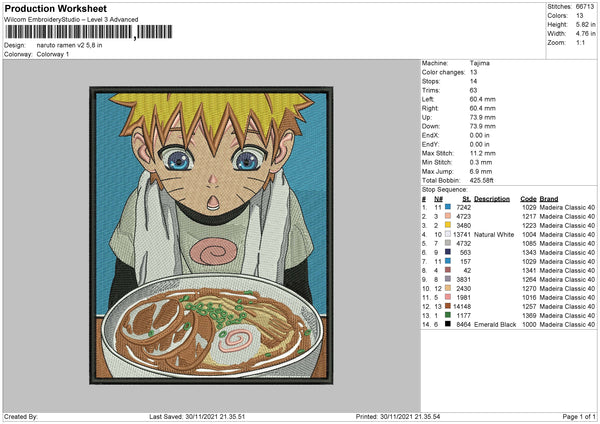This screenshot has height=424, width=600.
Task: Select the peach swatch in stop row 2
Action: (448, 216)
